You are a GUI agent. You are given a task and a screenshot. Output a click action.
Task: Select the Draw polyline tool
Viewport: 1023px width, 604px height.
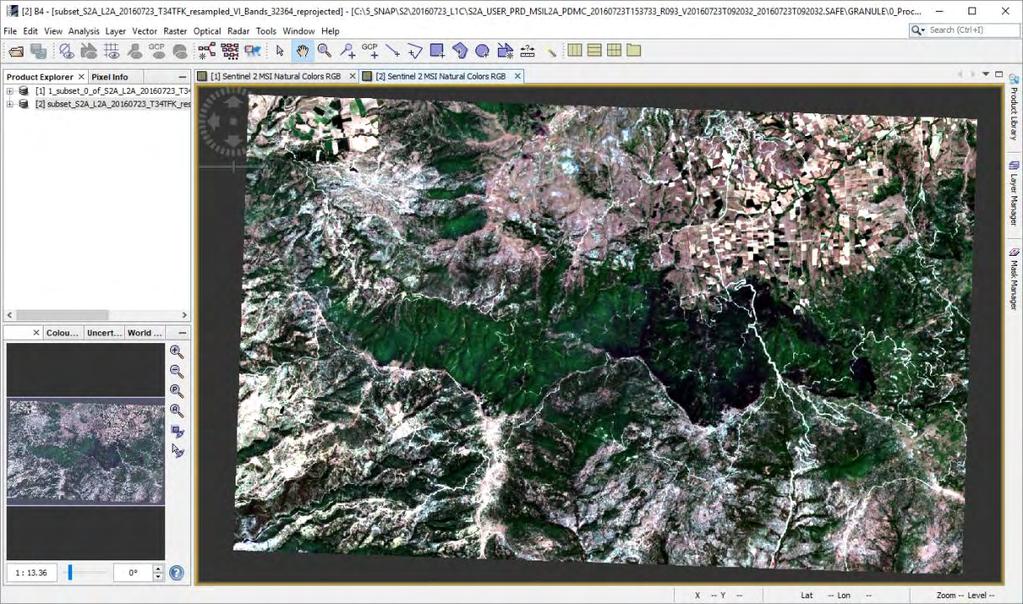click(x=415, y=51)
